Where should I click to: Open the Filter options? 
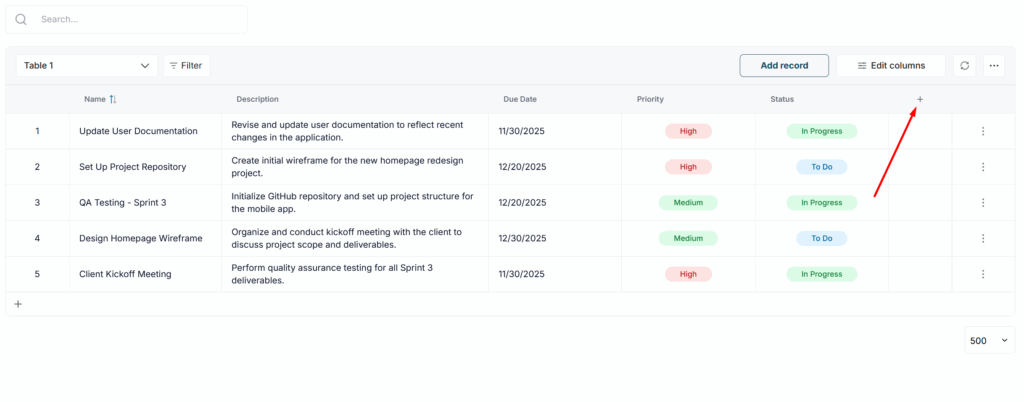pos(186,66)
